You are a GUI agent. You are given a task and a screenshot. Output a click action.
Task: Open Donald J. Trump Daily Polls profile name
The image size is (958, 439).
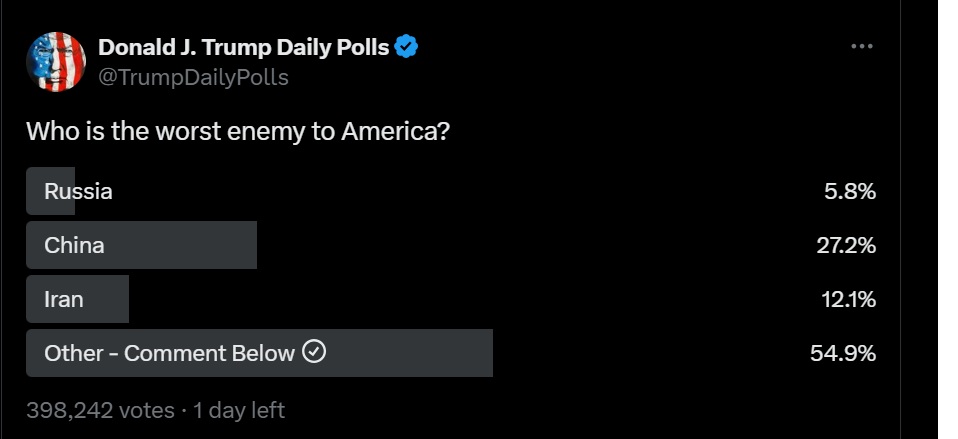tap(244, 47)
